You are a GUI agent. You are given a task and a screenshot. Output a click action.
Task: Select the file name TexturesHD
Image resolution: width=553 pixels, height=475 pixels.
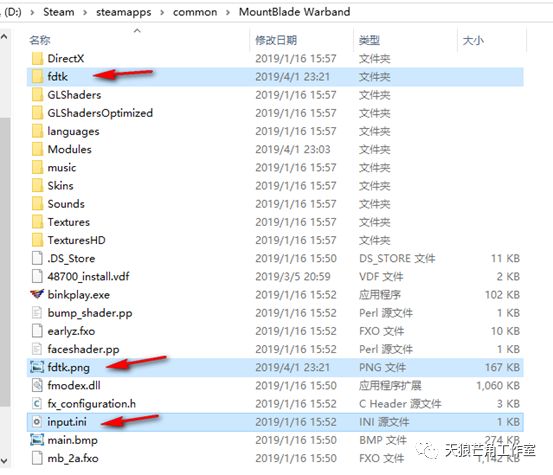[76, 240]
